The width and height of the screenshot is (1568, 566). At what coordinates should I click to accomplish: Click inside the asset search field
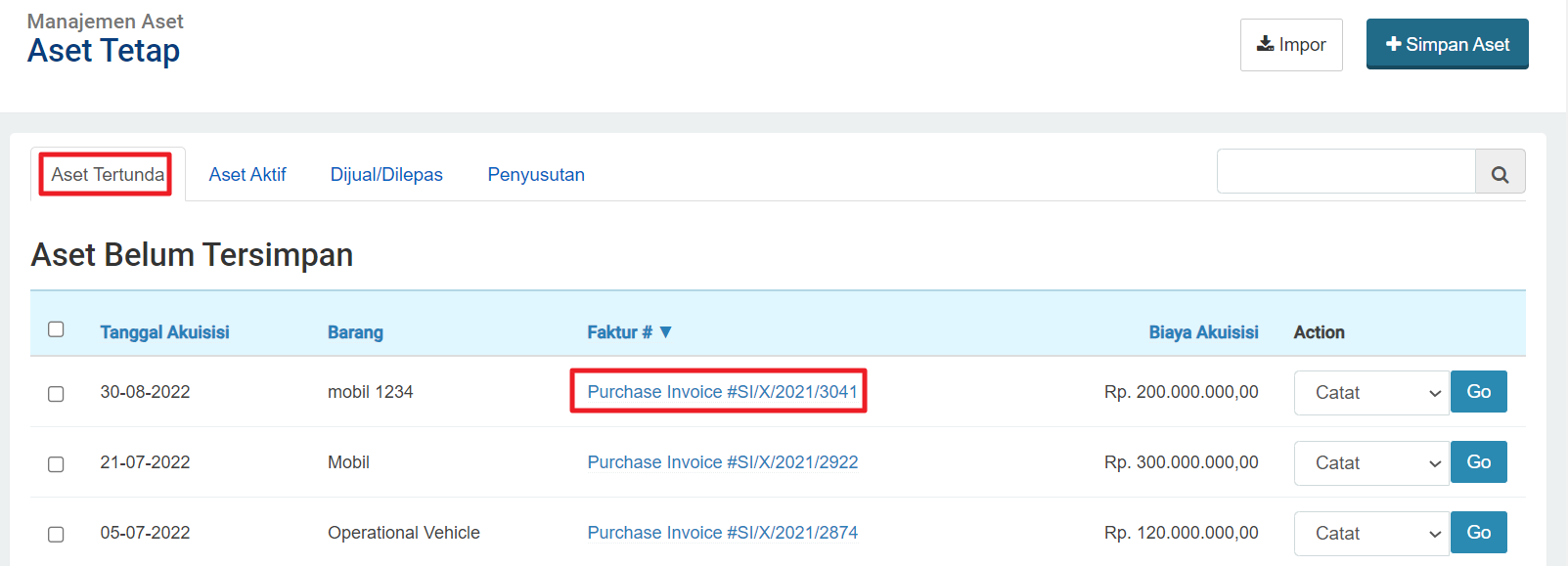[1346, 172]
